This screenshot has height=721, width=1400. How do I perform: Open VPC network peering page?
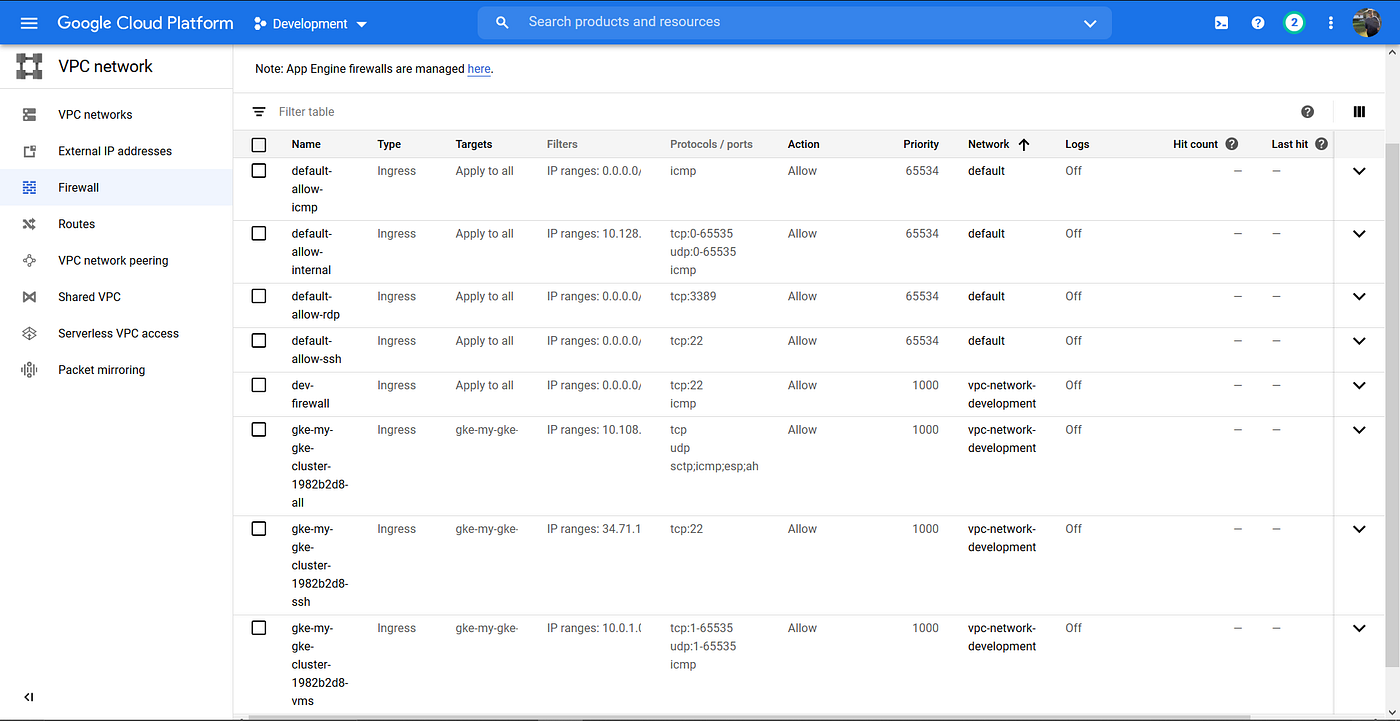116,260
